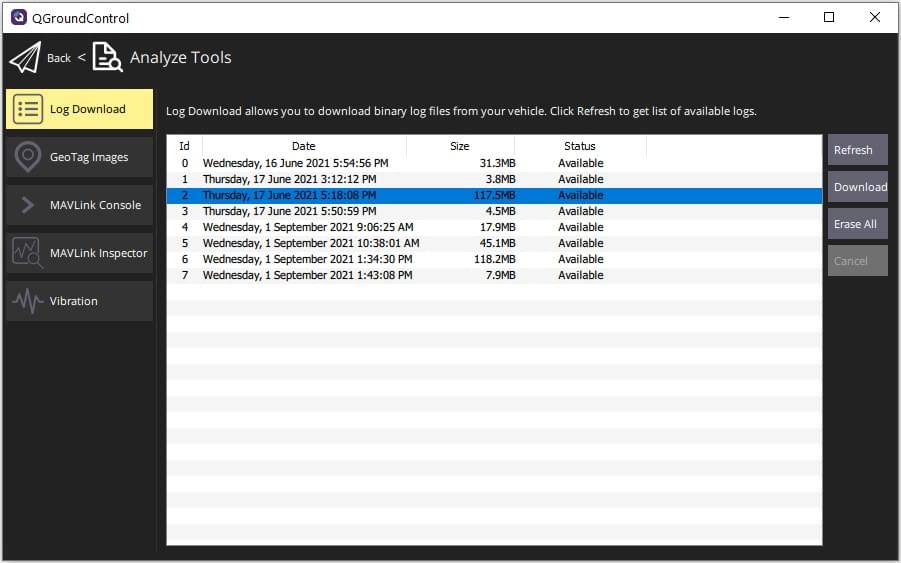Screen dimensions: 901x563
Task: Click the MAVLink Console chevron icon
Action: (x=28, y=205)
